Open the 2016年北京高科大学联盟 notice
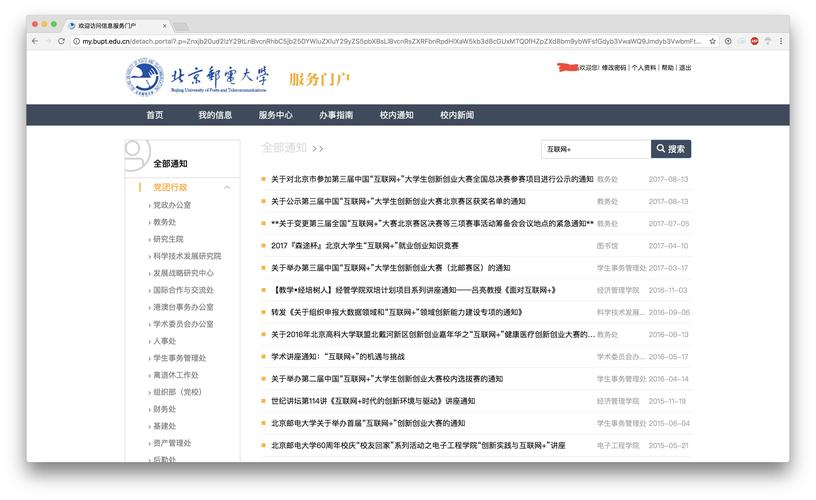816x500 pixels. [x=433, y=335]
